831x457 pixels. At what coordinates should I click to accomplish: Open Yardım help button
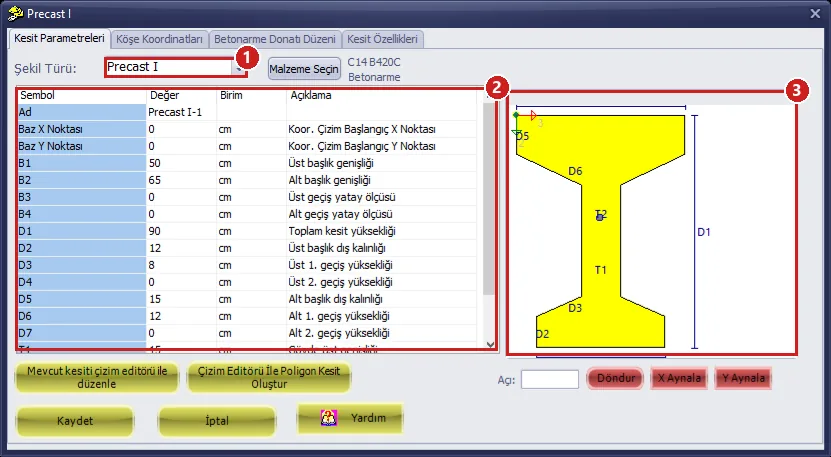click(x=350, y=418)
